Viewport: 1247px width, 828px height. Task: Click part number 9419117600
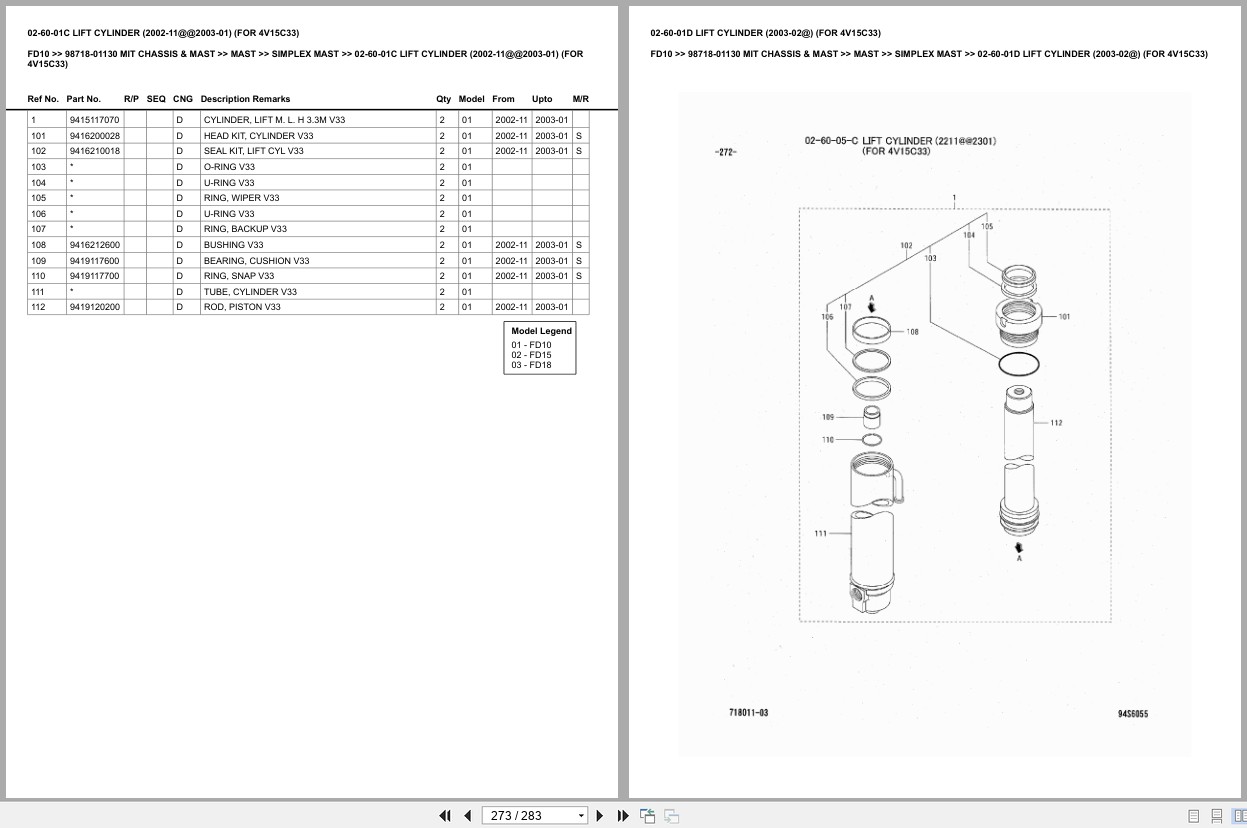(94, 261)
